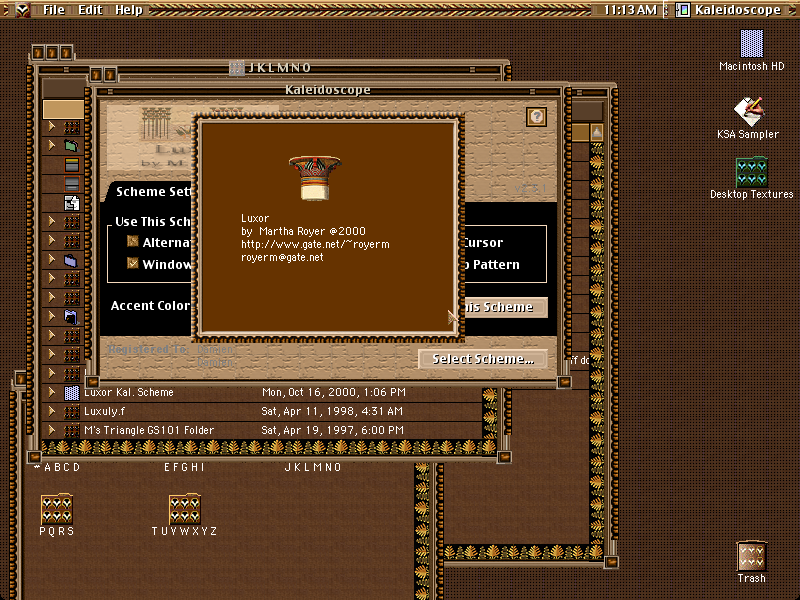Select the TUVWXYZ folder icon

click(x=184, y=509)
